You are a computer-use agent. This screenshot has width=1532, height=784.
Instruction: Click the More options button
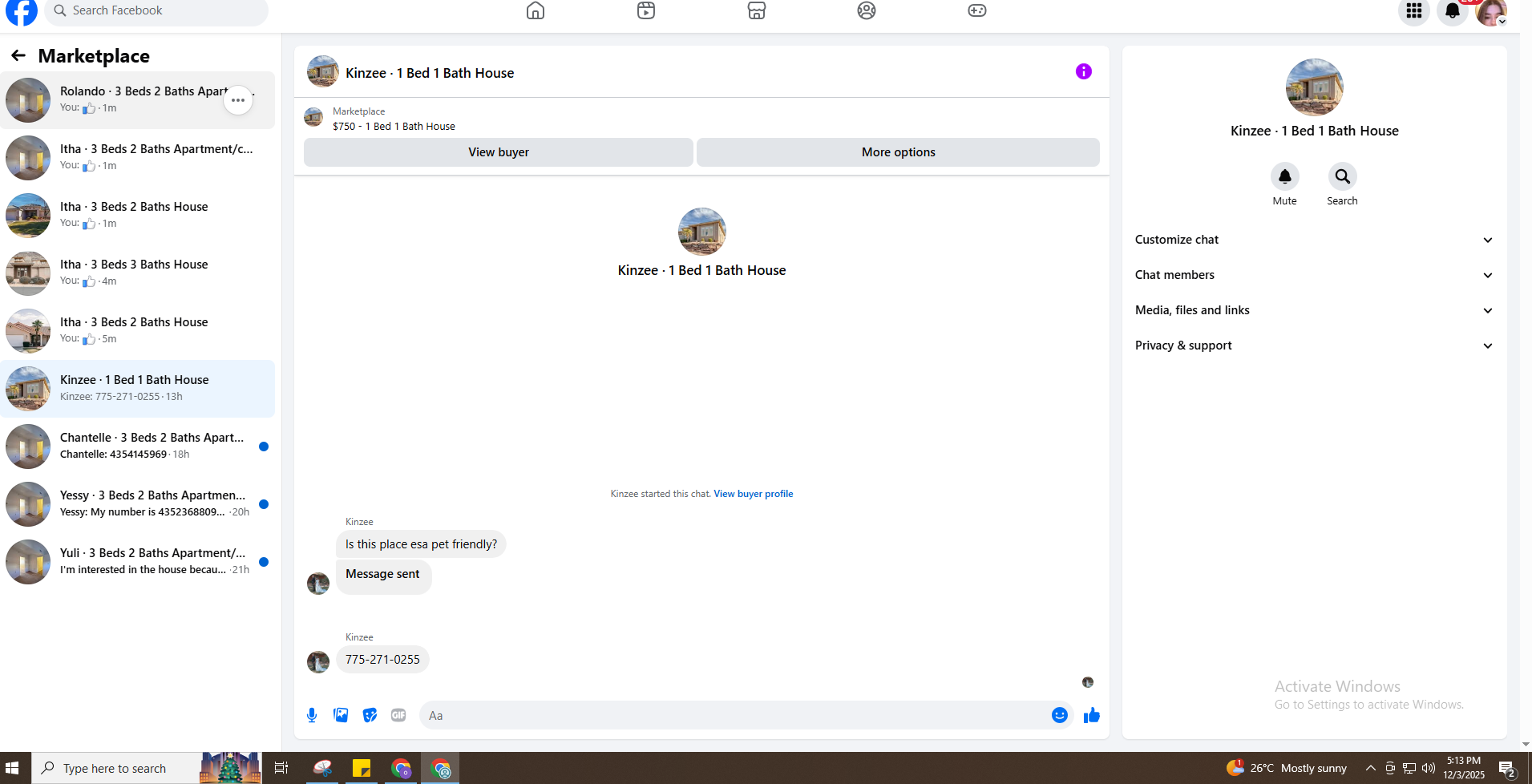click(x=898, y=152)
